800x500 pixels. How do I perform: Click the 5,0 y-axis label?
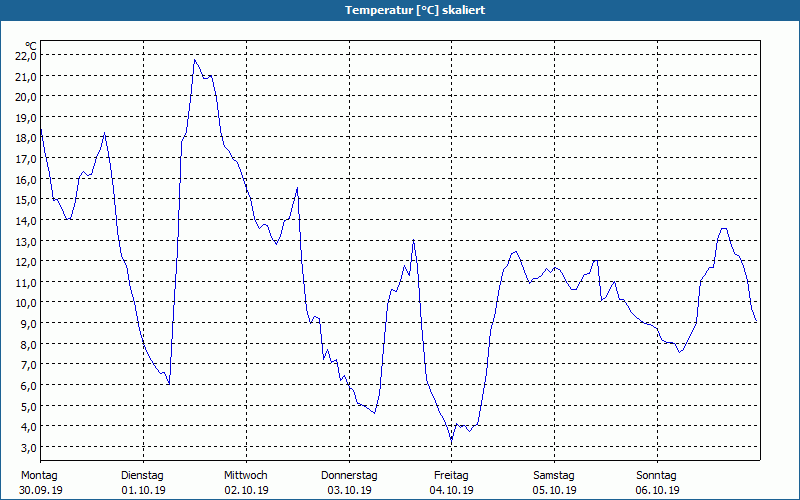(29, 407)
